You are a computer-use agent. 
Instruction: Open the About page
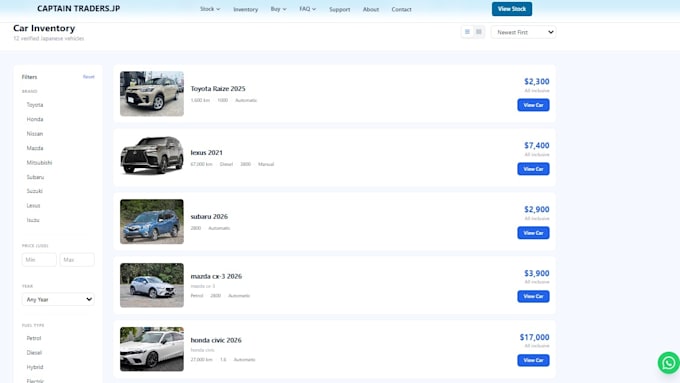click(x=371, y=9)
